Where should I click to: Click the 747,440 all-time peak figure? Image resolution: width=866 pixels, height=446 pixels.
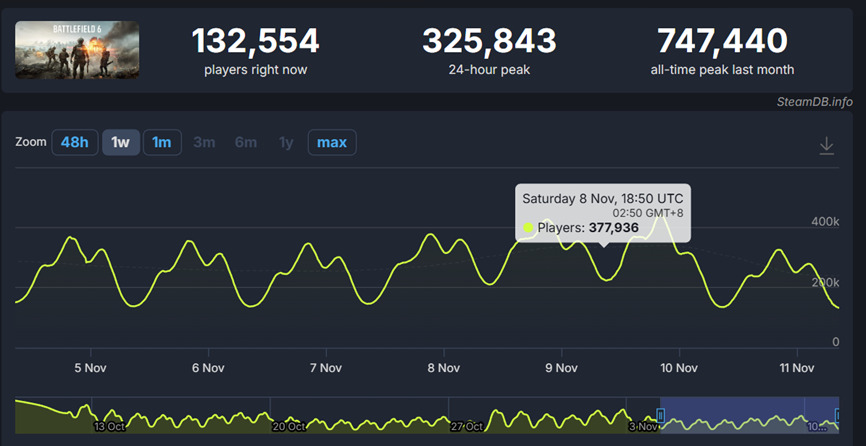click(x=722, y=41)
